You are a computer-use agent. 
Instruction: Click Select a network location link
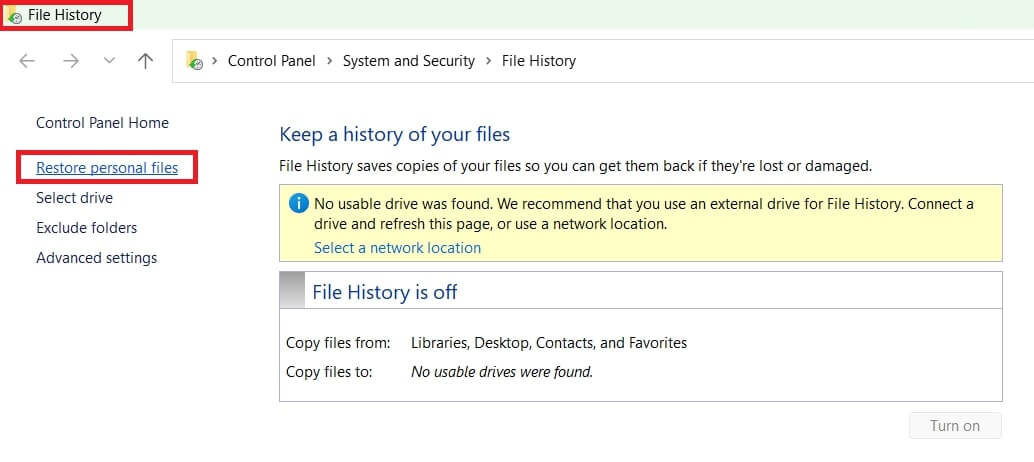tap(397, 248)
